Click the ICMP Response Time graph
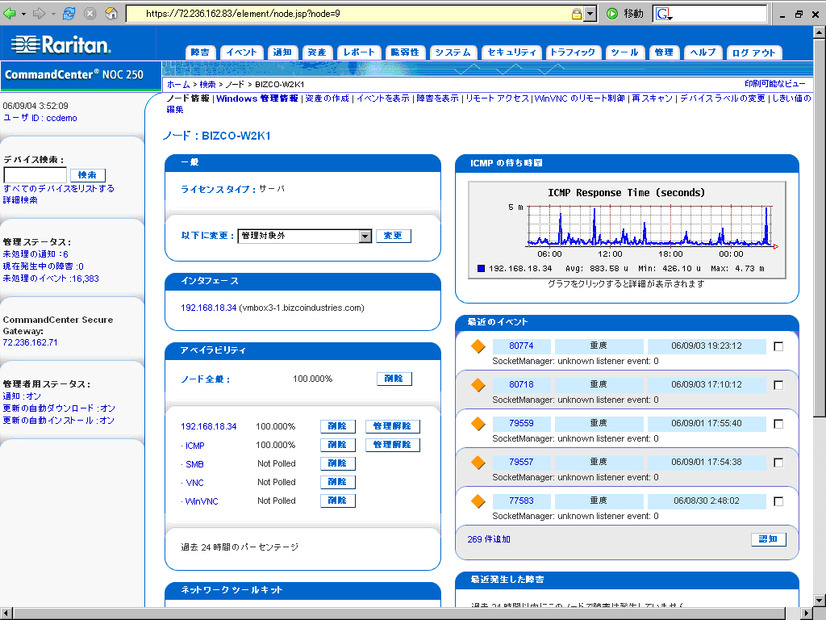 627,230
